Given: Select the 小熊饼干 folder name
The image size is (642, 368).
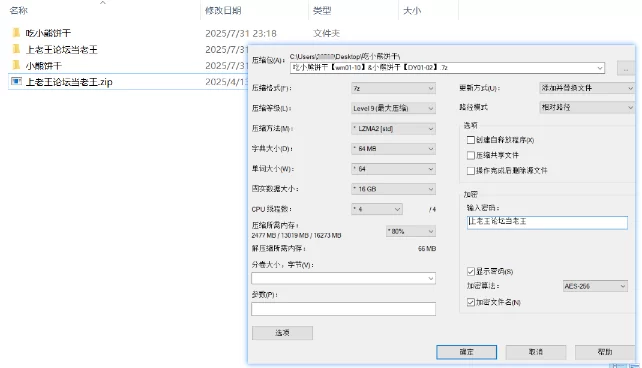Looking at the screenshot, I should point(43,65).
